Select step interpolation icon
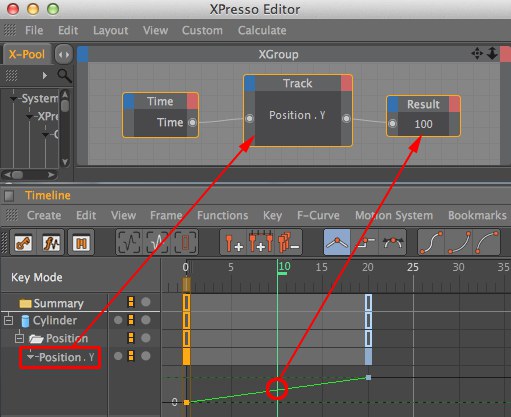This screenshot has height=417, width=511. coord(365,242)
